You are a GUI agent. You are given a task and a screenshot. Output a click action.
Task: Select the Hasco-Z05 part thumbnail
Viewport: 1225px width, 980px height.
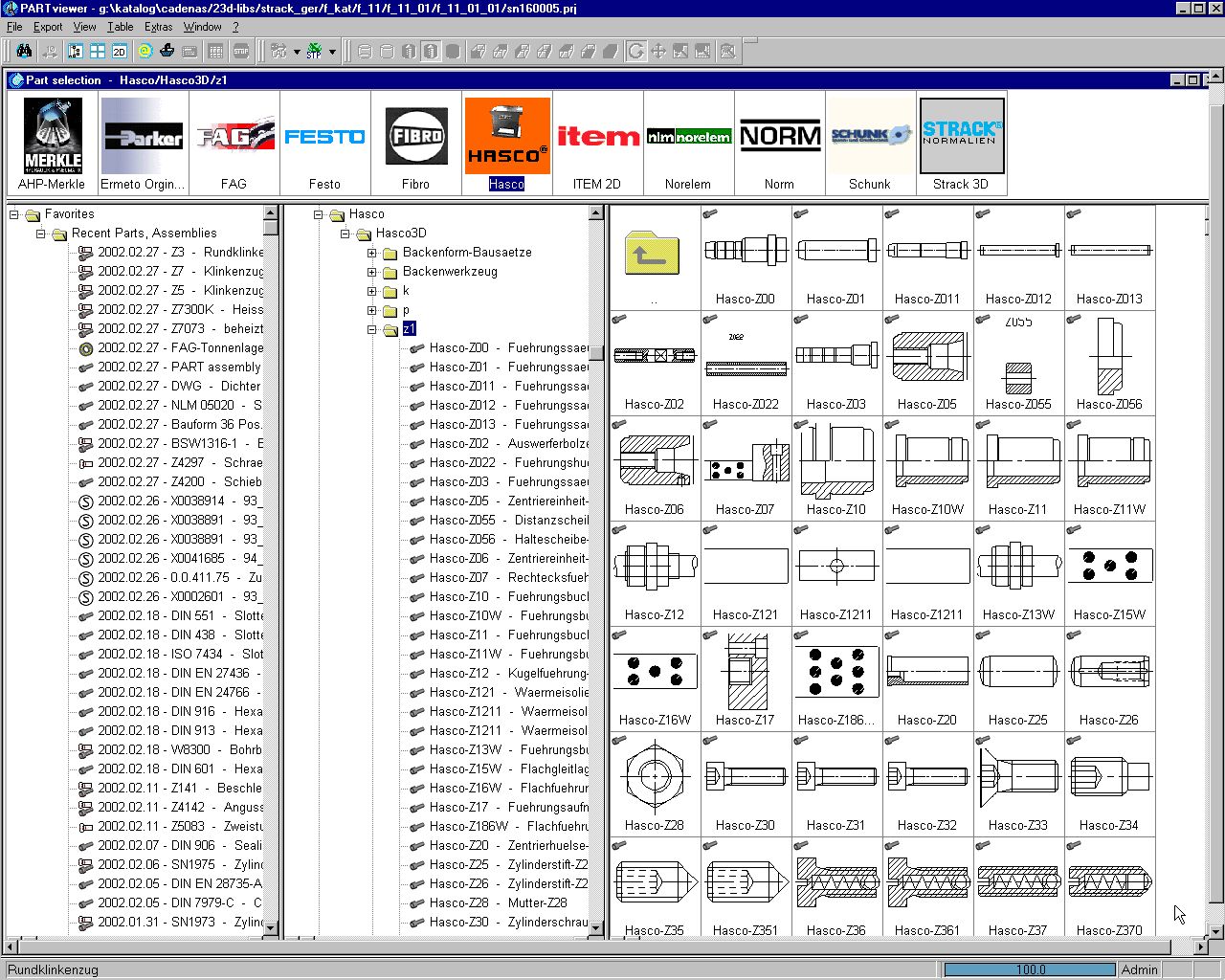tap(927, 363)
